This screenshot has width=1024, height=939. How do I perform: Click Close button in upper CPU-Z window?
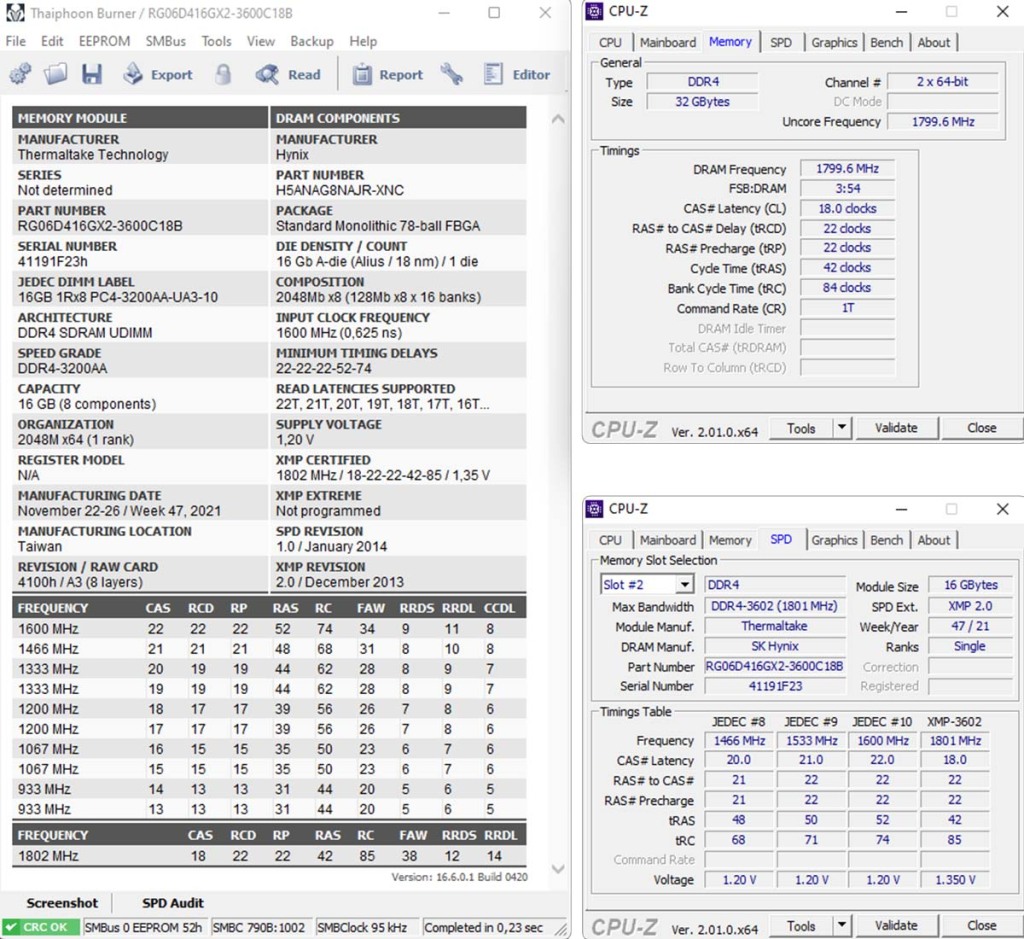(981, 428)
